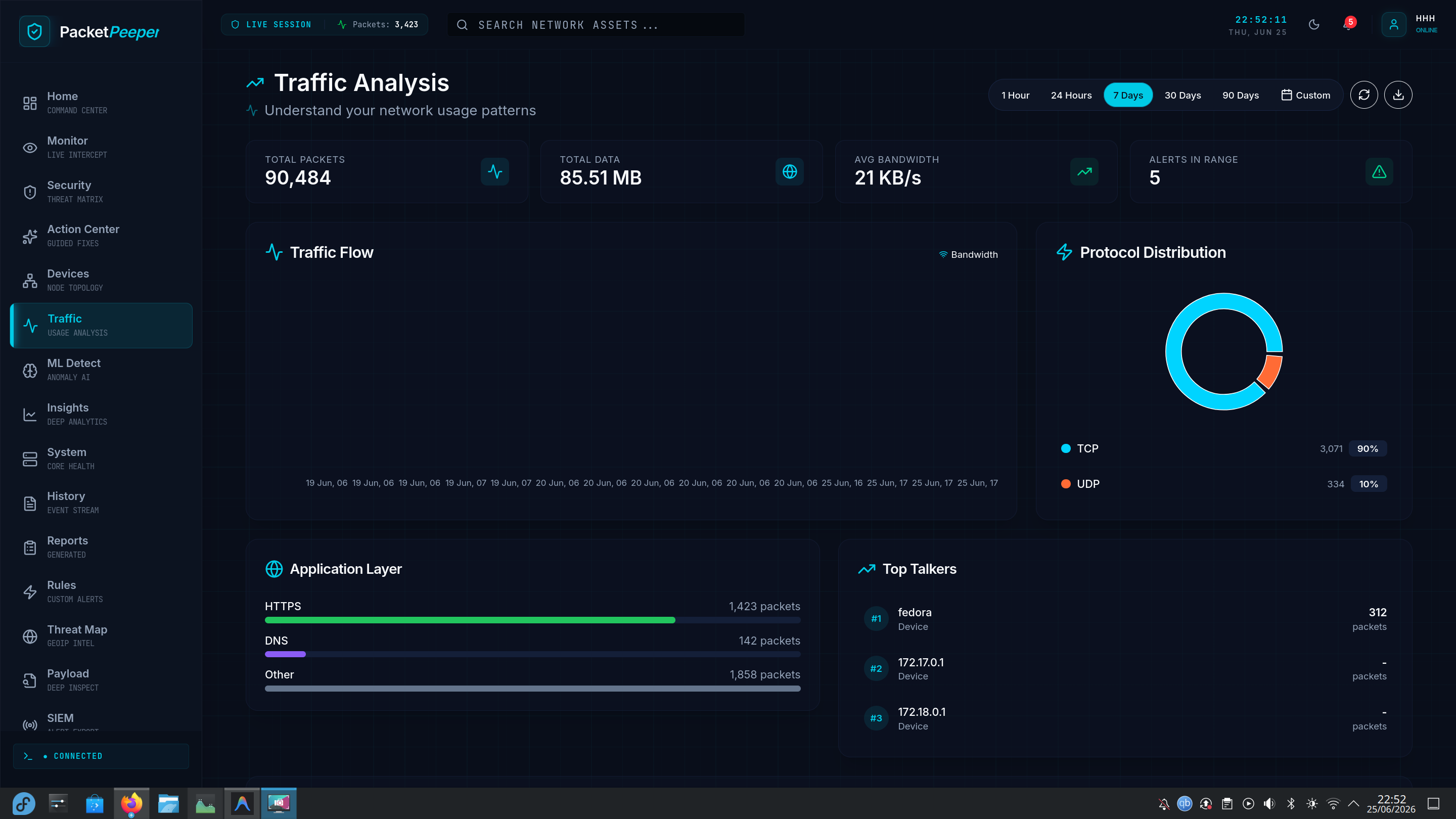
Task: Open Fedora start menu in taskbar
Action: (x=24, y=803)
